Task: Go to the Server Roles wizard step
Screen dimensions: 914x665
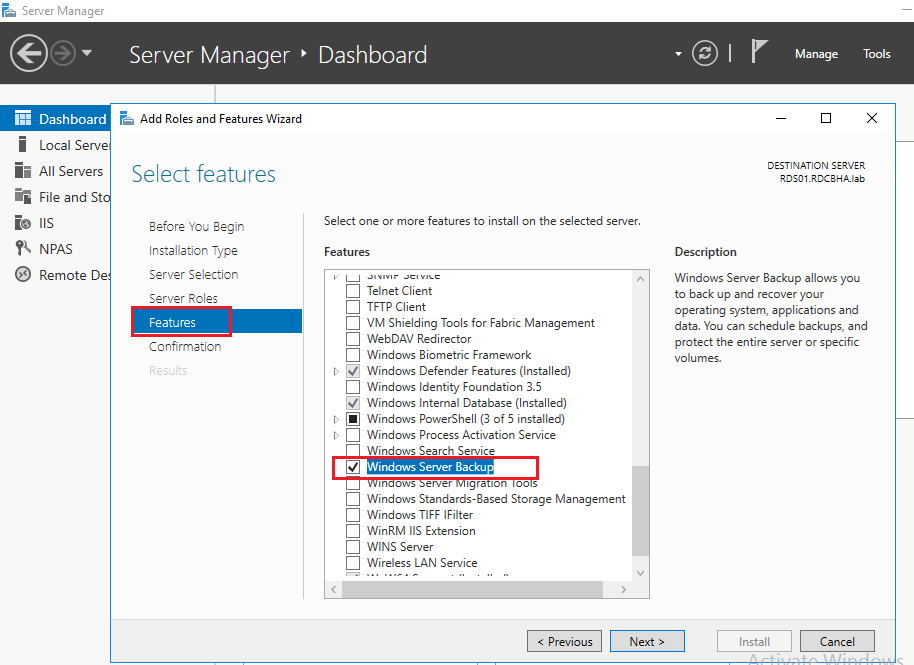Action: pyautogui.click(x=183, y=299)
